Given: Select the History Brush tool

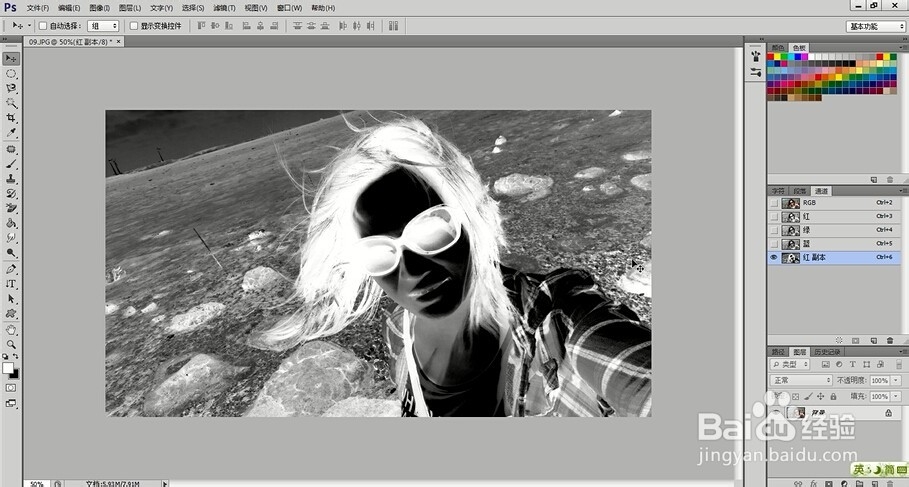Looking at the screenshot, I should [11, 194].
